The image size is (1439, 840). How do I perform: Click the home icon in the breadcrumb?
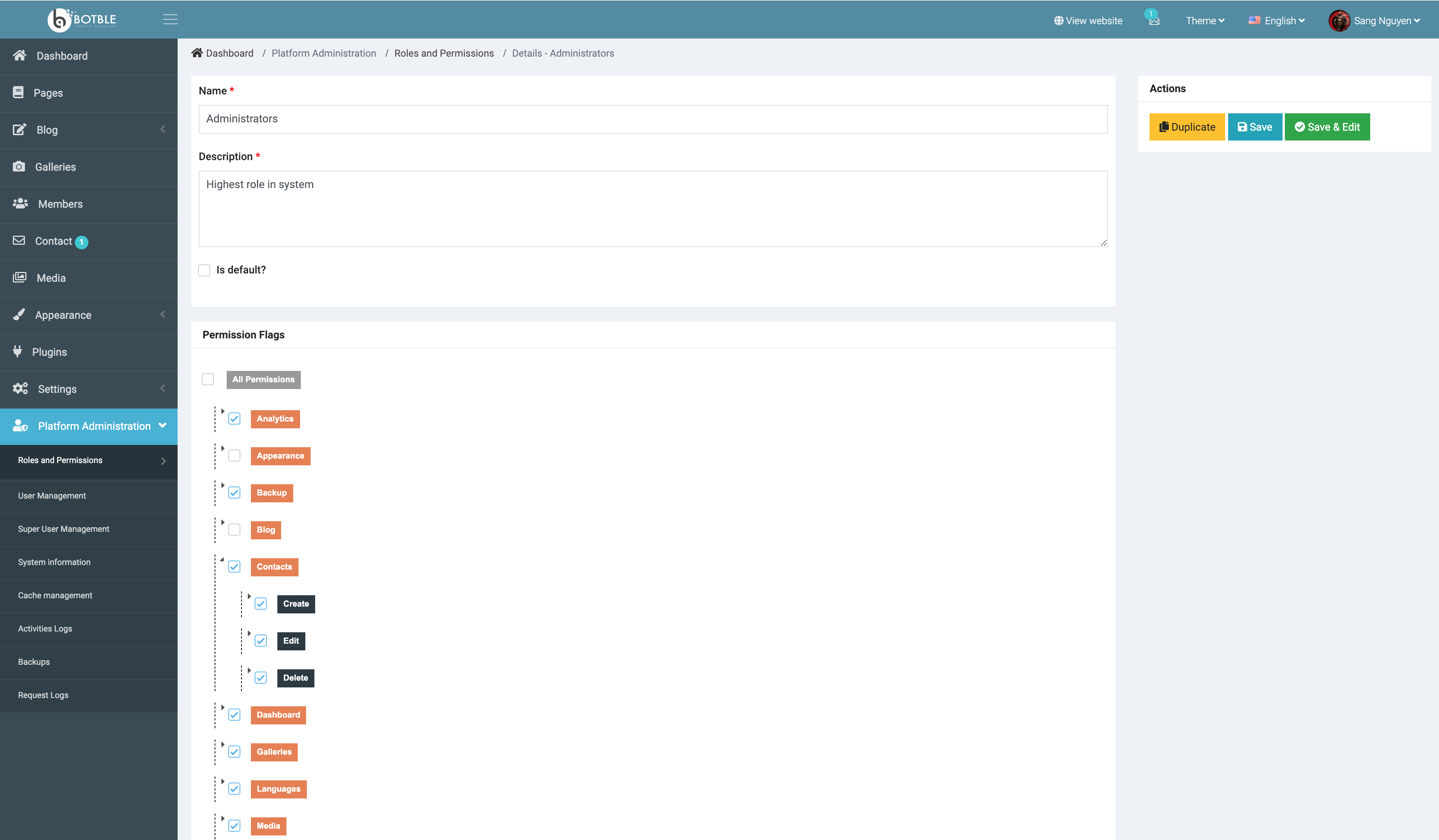pyautogui.click(x=197, y=53)
